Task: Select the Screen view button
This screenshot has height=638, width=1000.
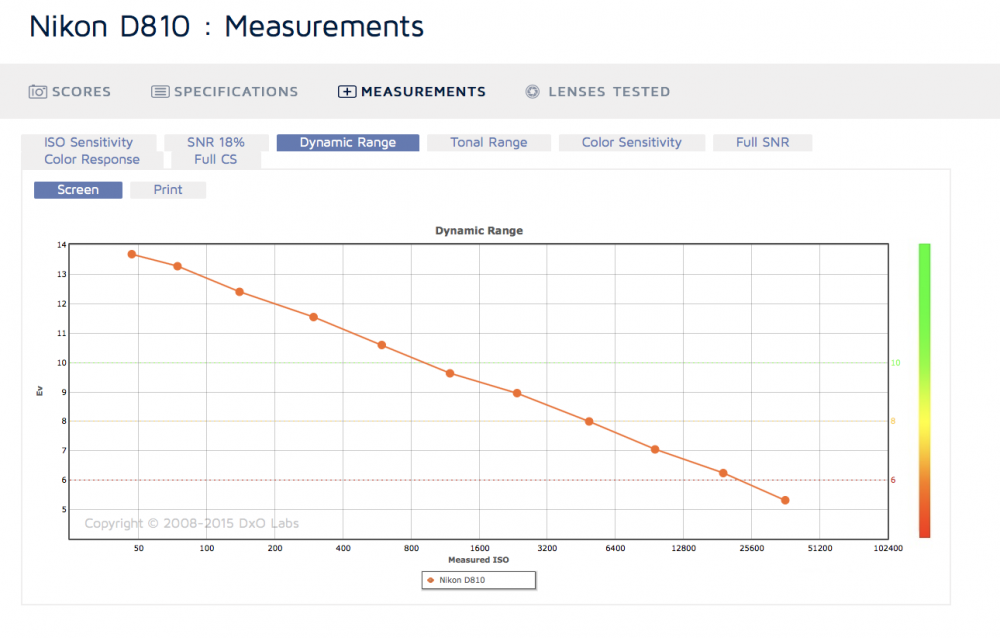Action: tap(78, 189)
